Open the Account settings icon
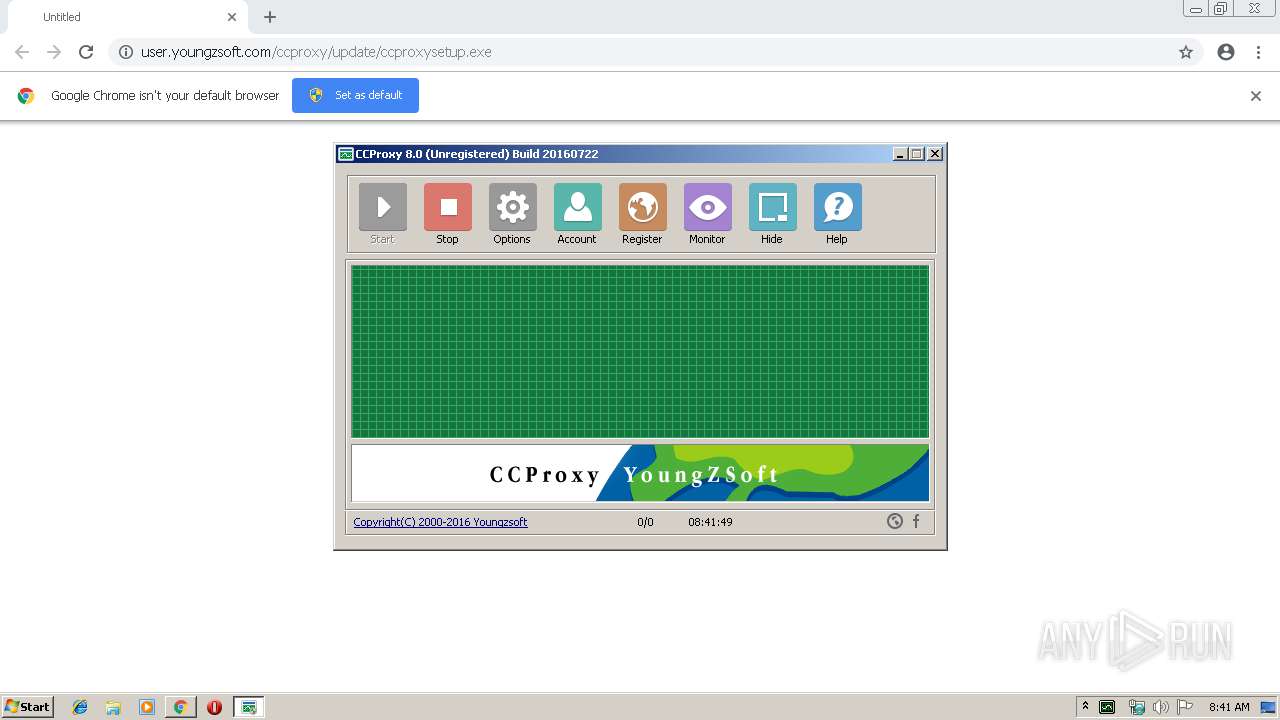This screenshot has height=720, width=1280. coord(577,208)
